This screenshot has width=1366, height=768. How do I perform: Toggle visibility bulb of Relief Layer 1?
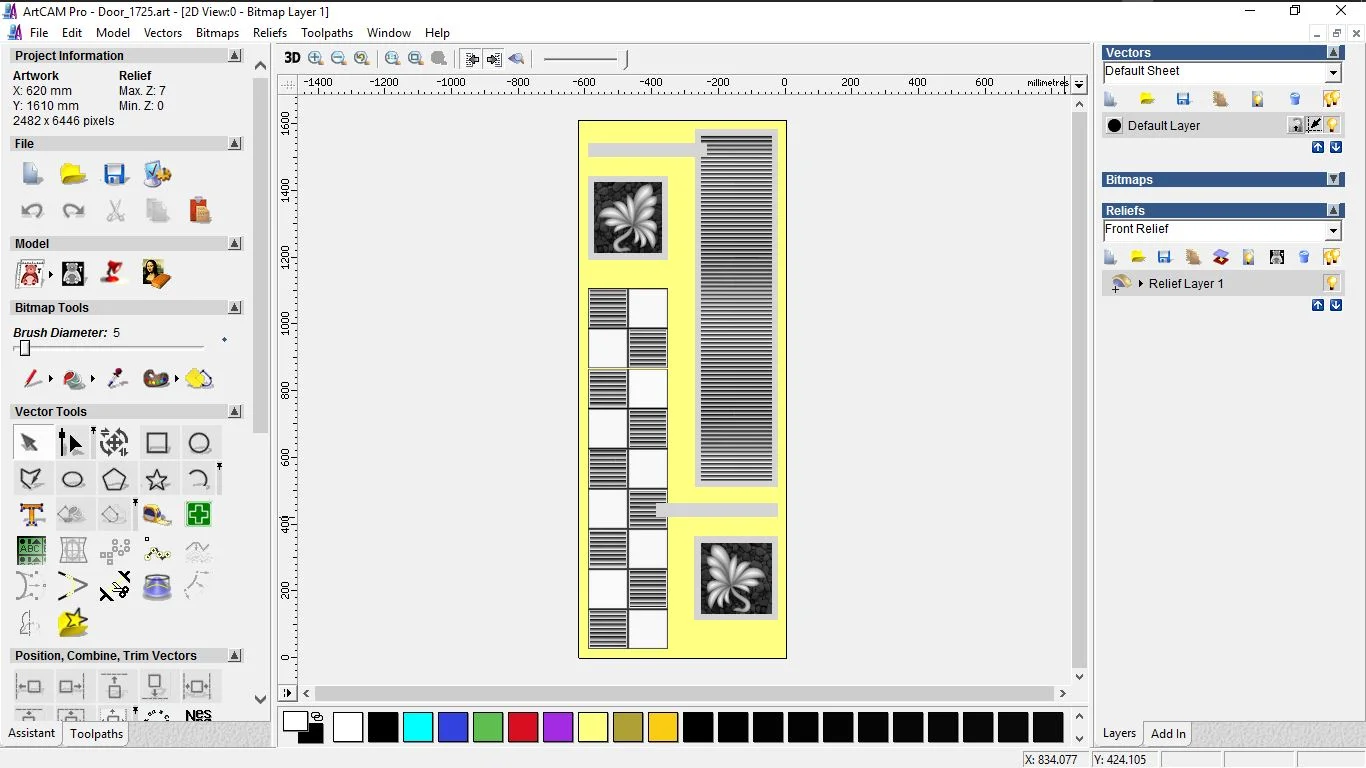tap(1331, 284)
